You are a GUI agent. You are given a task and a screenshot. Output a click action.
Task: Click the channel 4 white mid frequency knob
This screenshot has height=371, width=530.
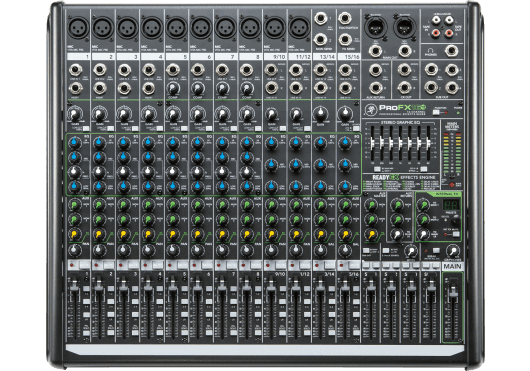pyautogui.click(x=148, y=172)
